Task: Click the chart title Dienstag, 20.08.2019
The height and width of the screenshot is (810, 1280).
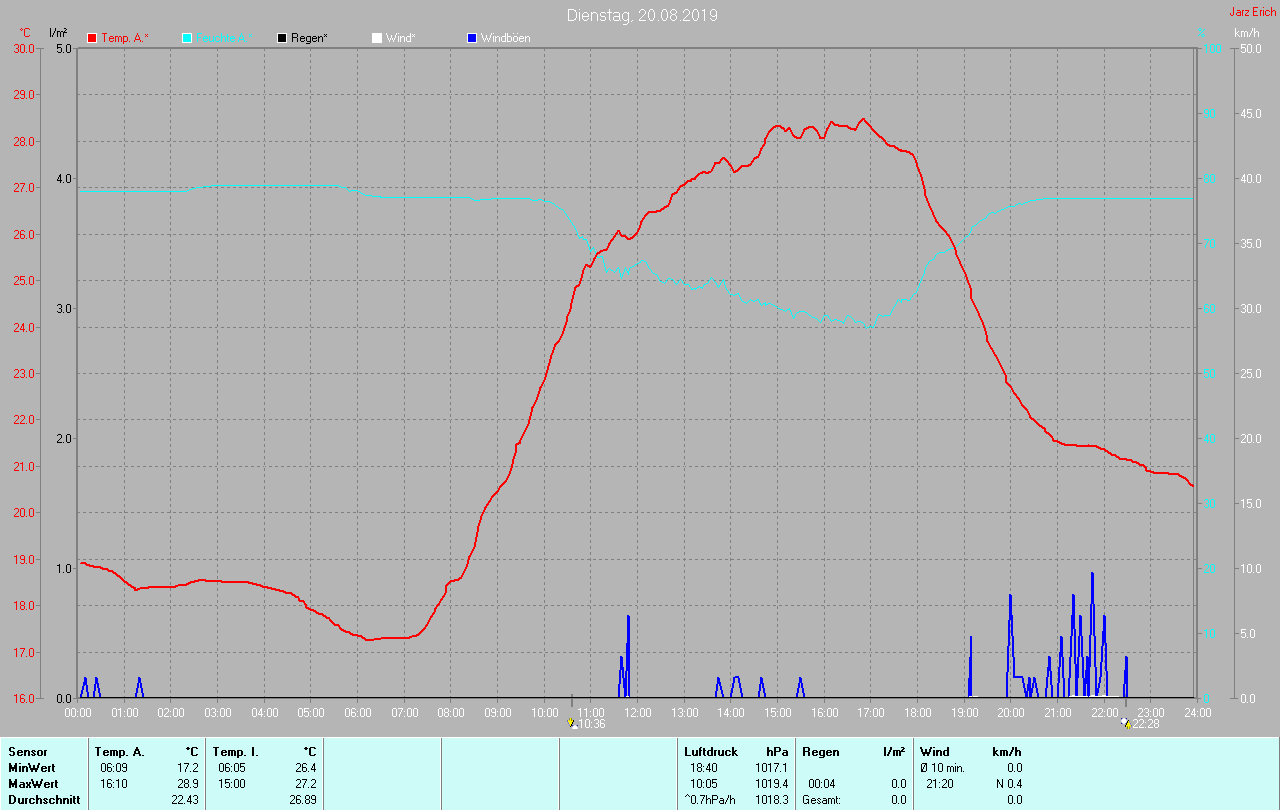Action: [642, 15]
